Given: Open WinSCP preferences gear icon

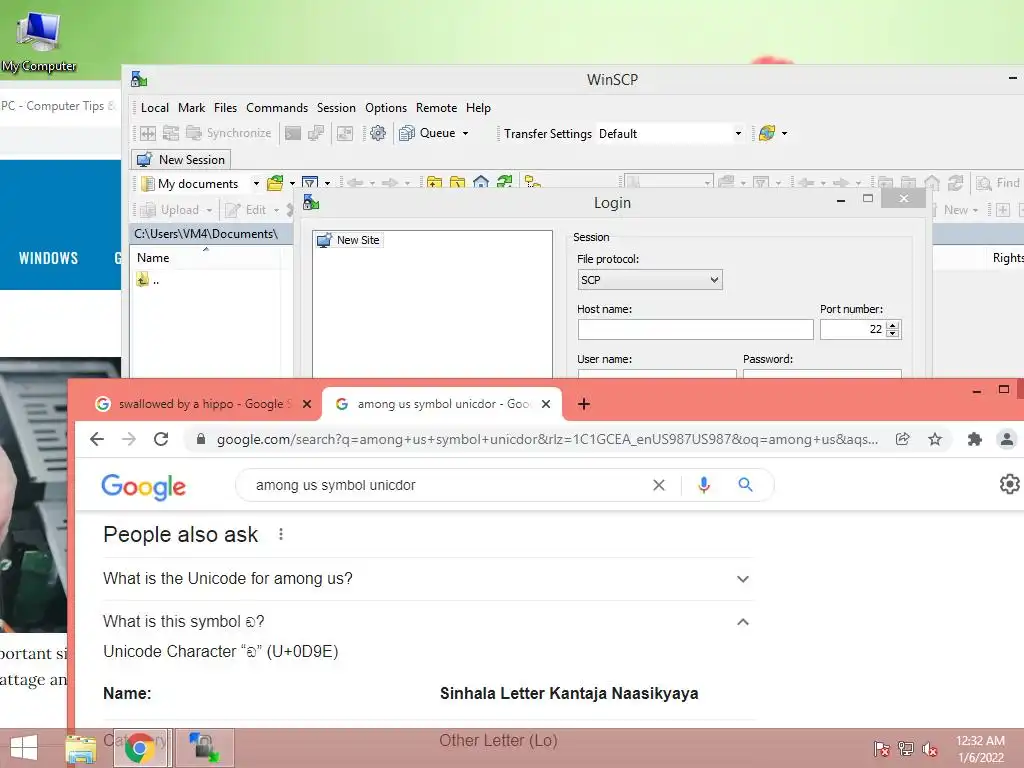Looking at the screenshot, I should point(377,133).
